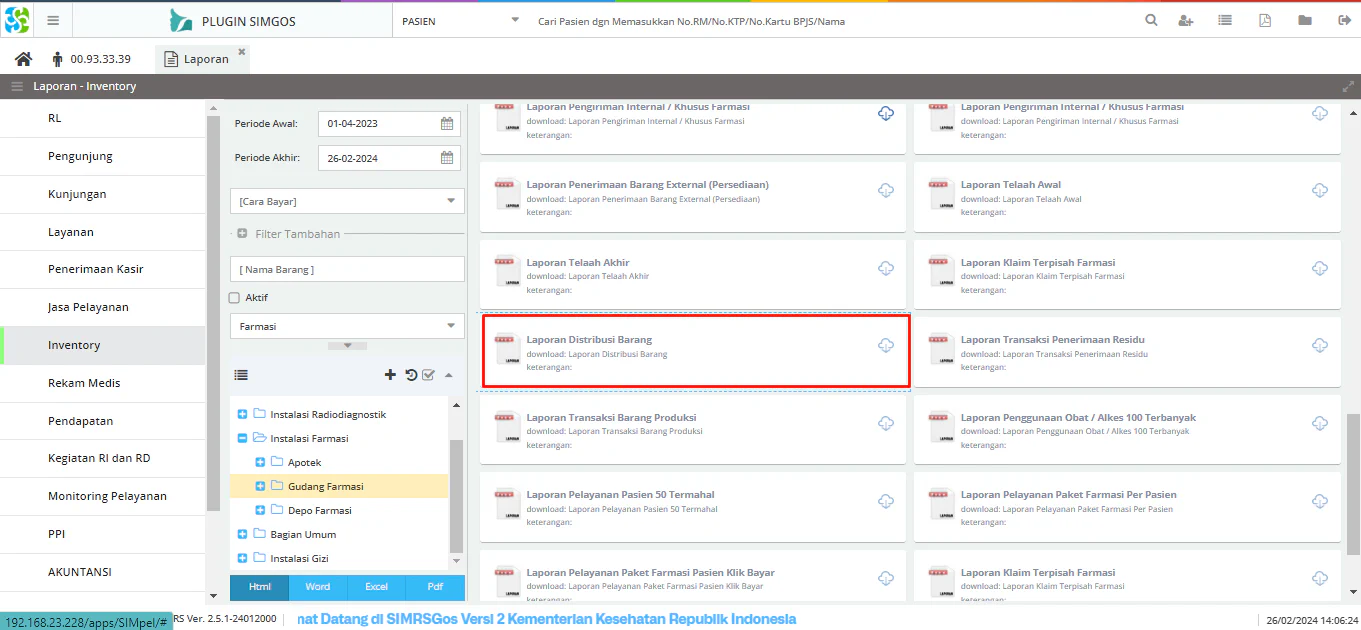
Task: Select Pendapatan in the sidebar
Action: click(103, 421)
